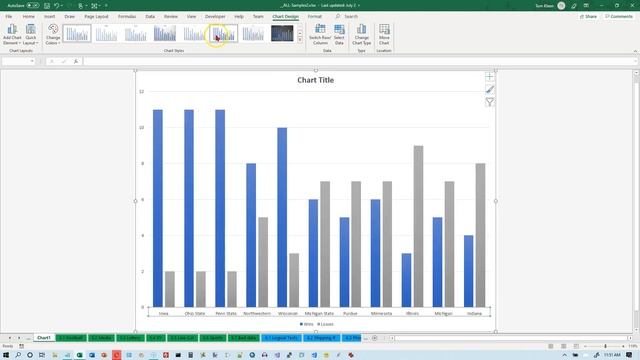
Task: Click the user account avatar
Action: (561, 6)
